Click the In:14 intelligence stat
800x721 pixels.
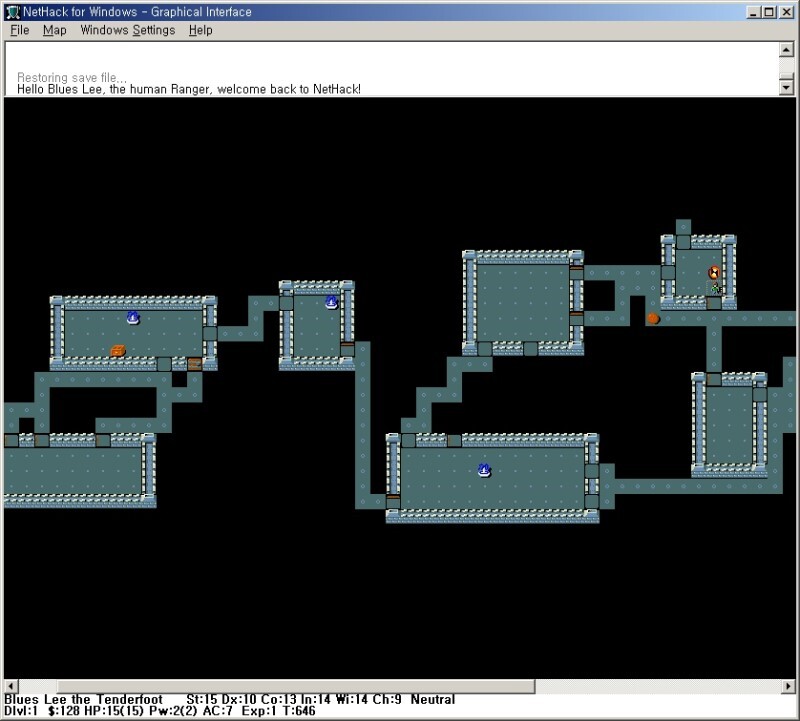click(x=315, y=699)
